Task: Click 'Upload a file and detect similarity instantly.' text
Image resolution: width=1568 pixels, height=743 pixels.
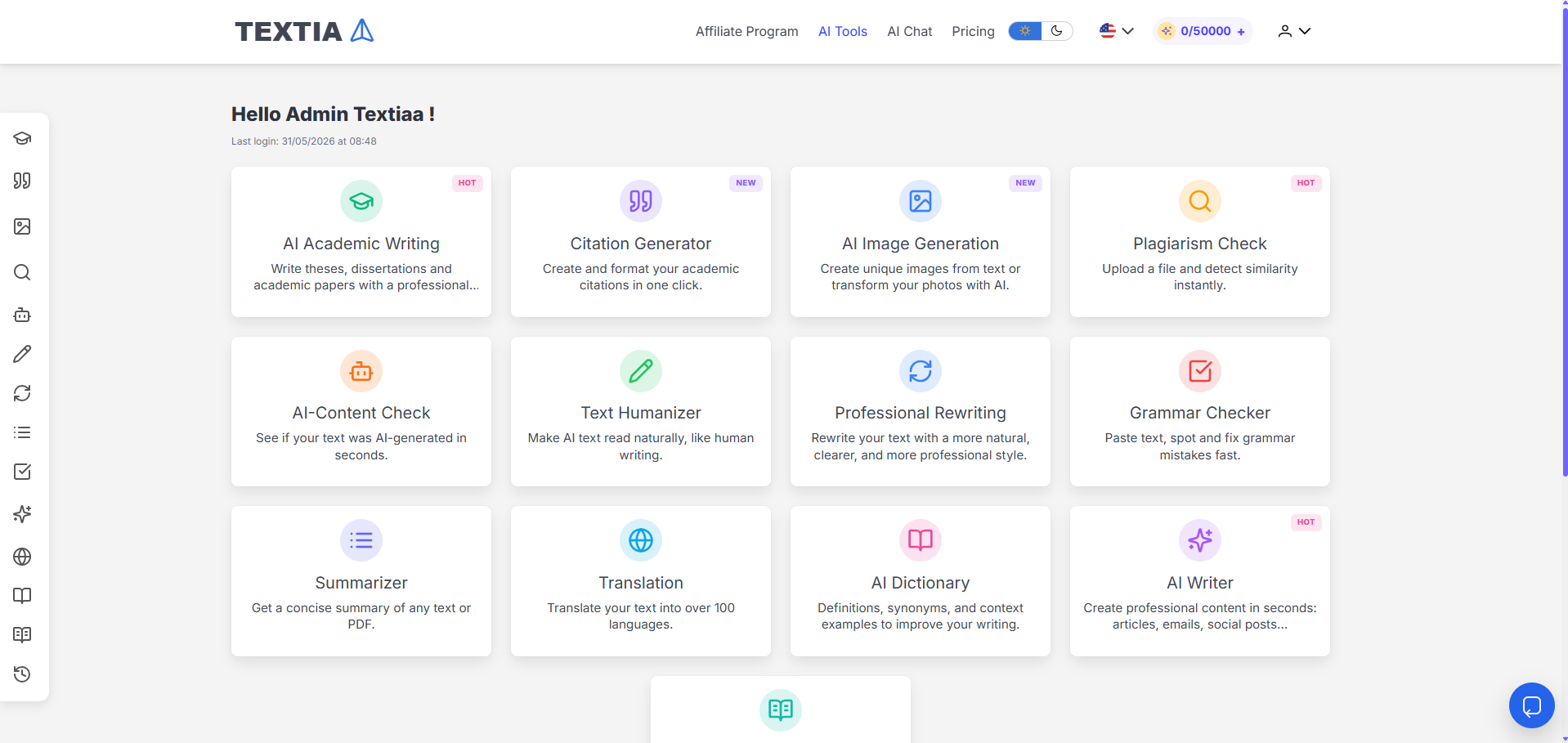Action: tap(1200, 277)
